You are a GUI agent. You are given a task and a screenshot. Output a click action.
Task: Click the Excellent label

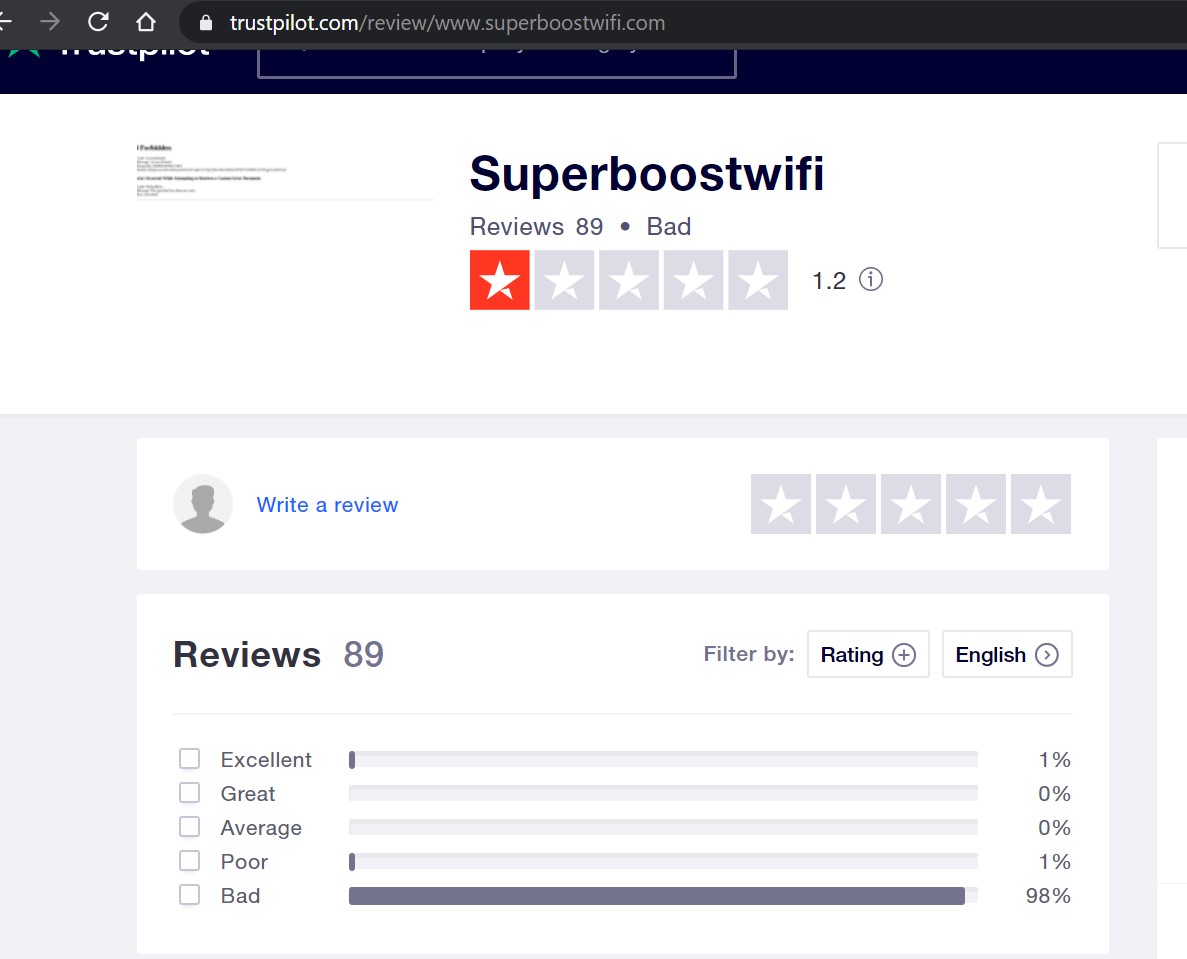click(x=266, y=759)
